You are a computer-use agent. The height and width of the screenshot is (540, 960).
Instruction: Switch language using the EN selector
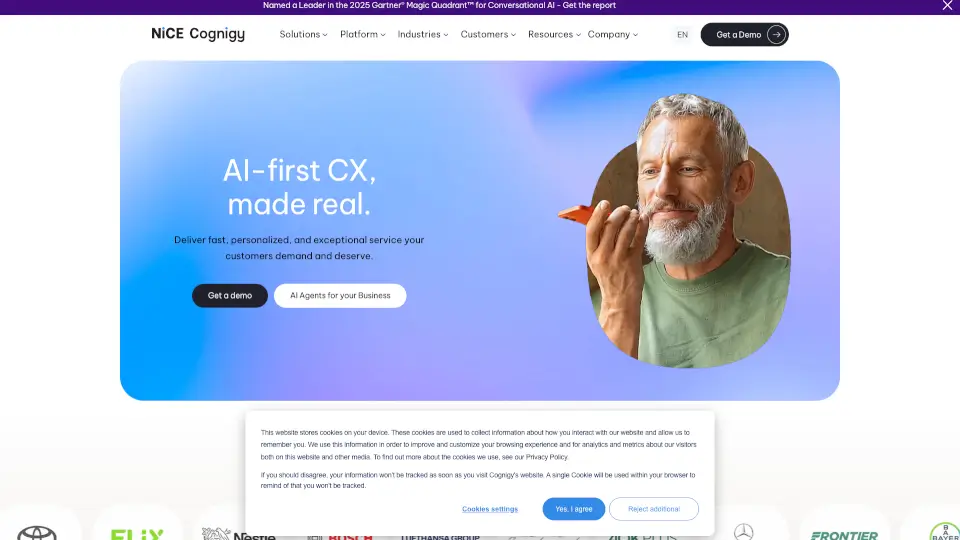pyautogui.click(x=682, y=35)
